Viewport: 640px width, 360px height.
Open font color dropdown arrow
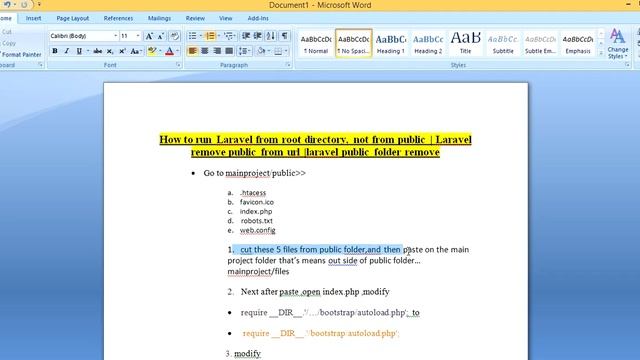coord(178,51)
